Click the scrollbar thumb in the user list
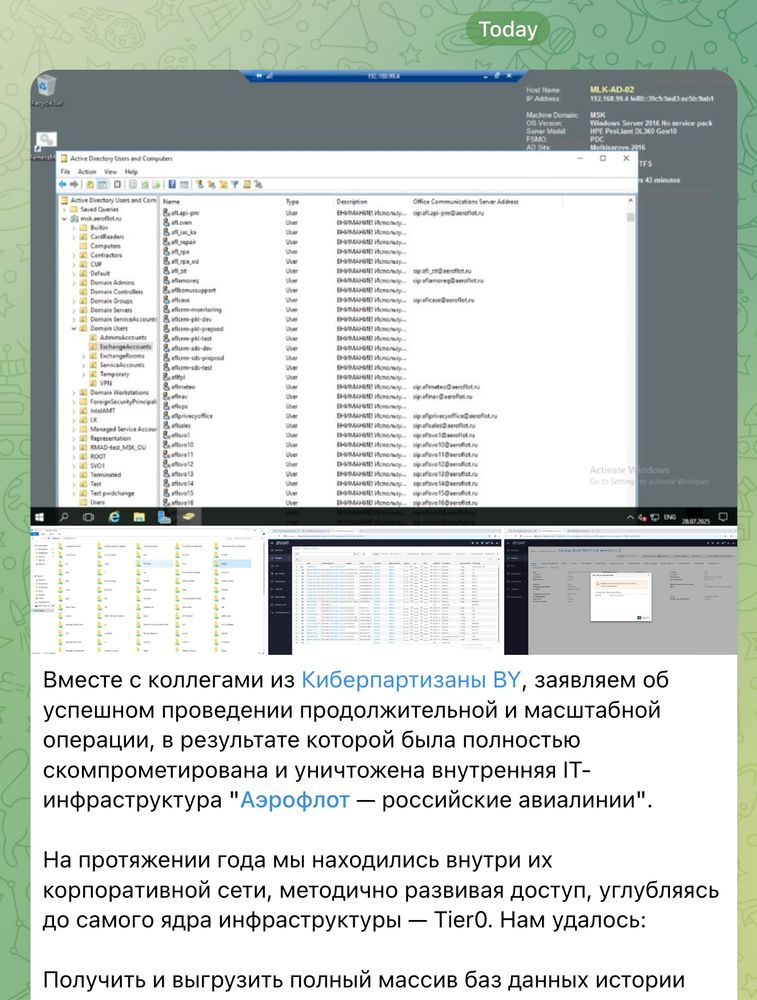 pos(631,217)
